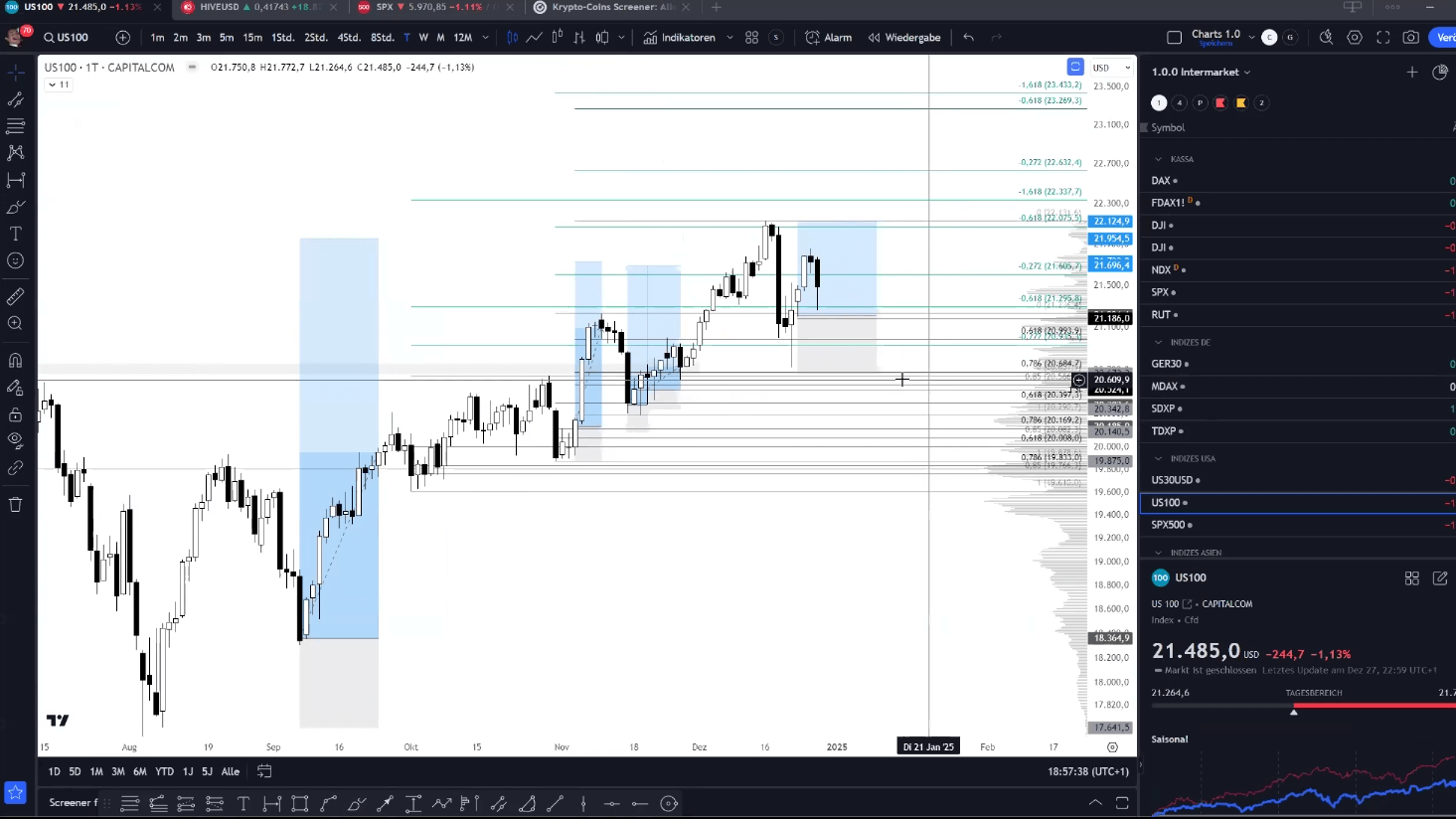
Task: Select the brush drawing tool
Action: 16,207
